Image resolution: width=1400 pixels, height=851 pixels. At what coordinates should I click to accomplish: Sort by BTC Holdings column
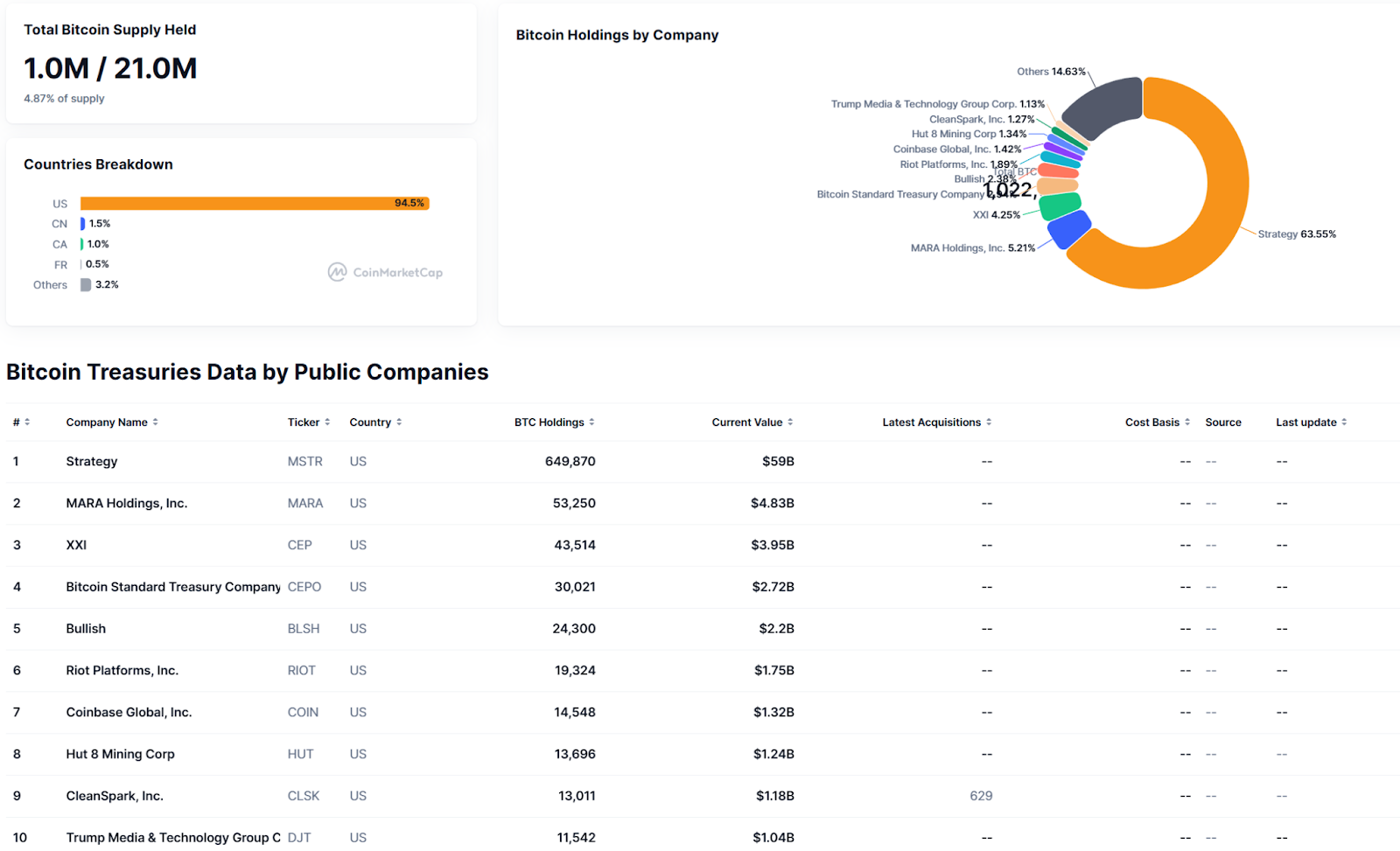coord(554,422)
